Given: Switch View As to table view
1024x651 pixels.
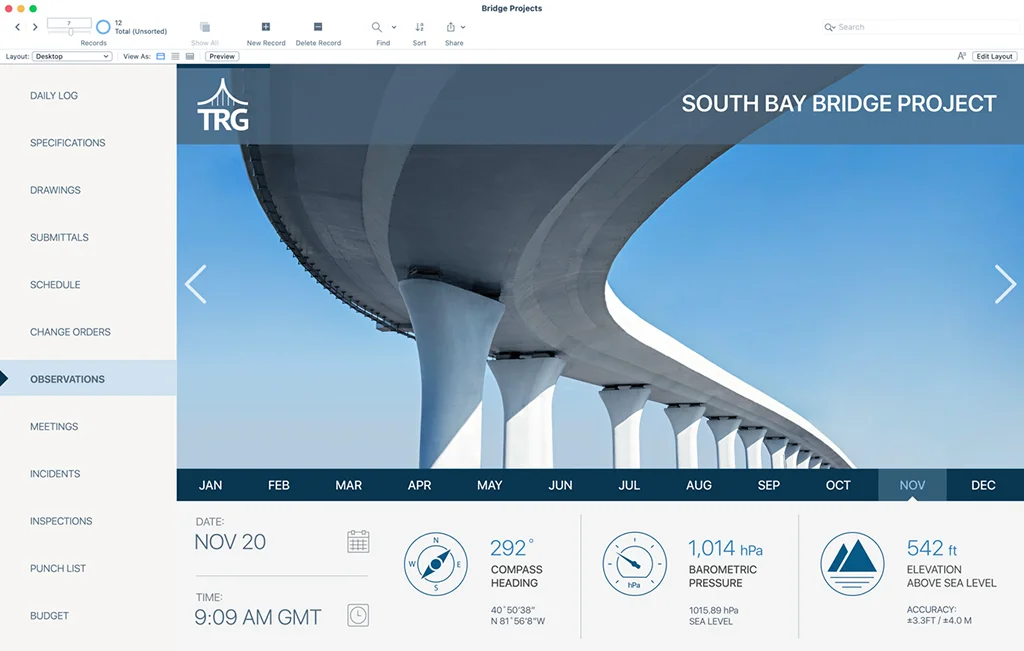Looking at the screenshot, I should [190, 57].
